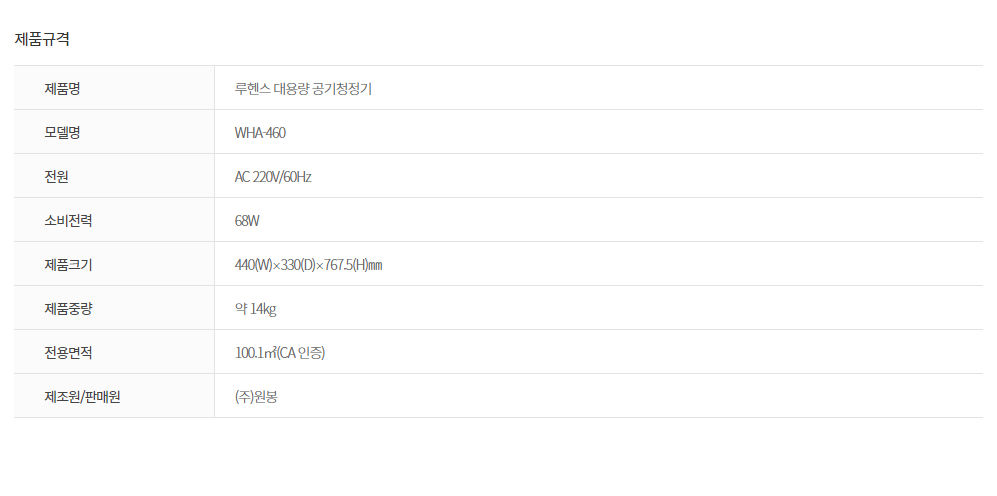Click the 440(W)×330(D)×767.5(H)mm dimensions text

(x=308, y=265)
